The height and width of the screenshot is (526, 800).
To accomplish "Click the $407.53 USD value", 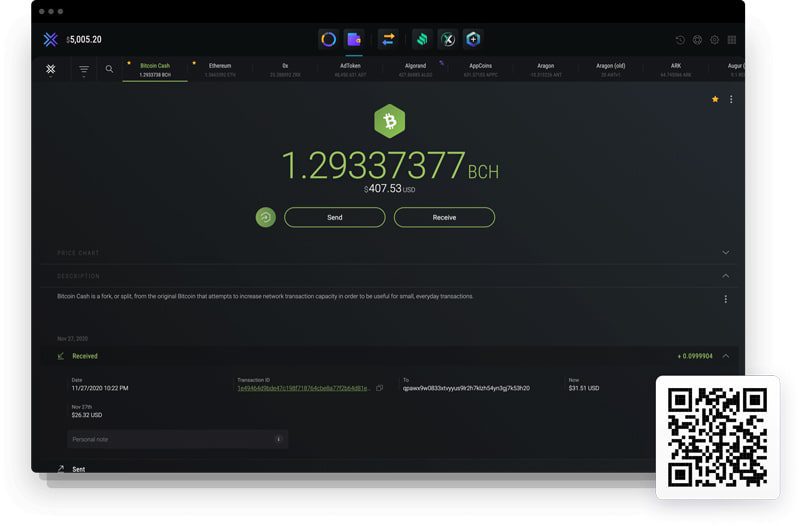I will 389,189.
